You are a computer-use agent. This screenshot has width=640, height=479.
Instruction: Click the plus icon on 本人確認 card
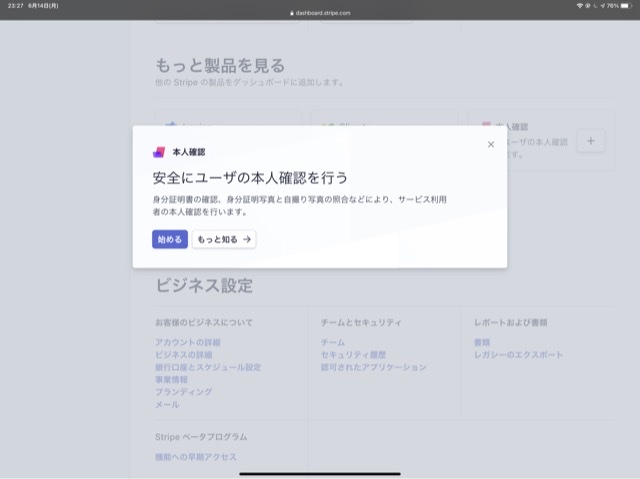(x=590, y=141)
